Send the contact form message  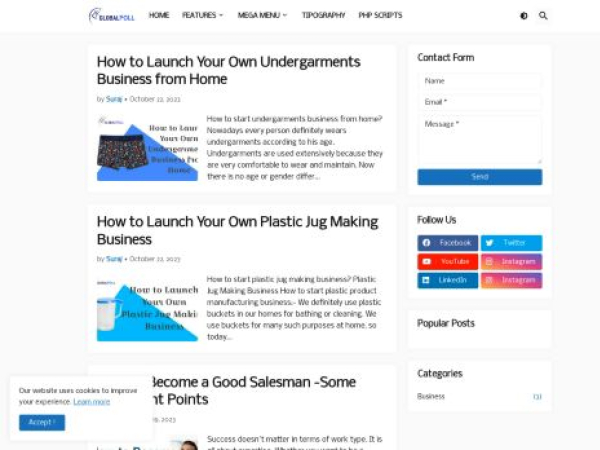tap(480, 177)
